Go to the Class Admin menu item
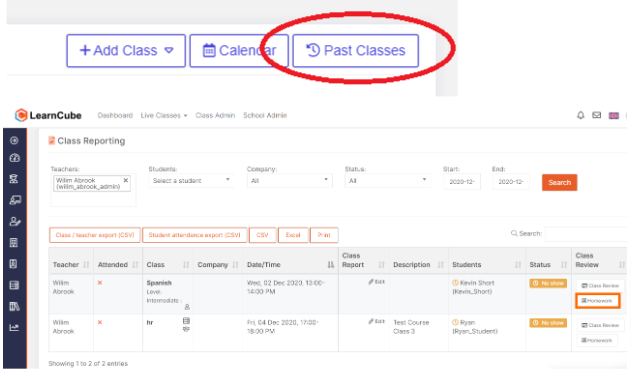The width and height of the screenshot is (631, 372). click(215, 116)
